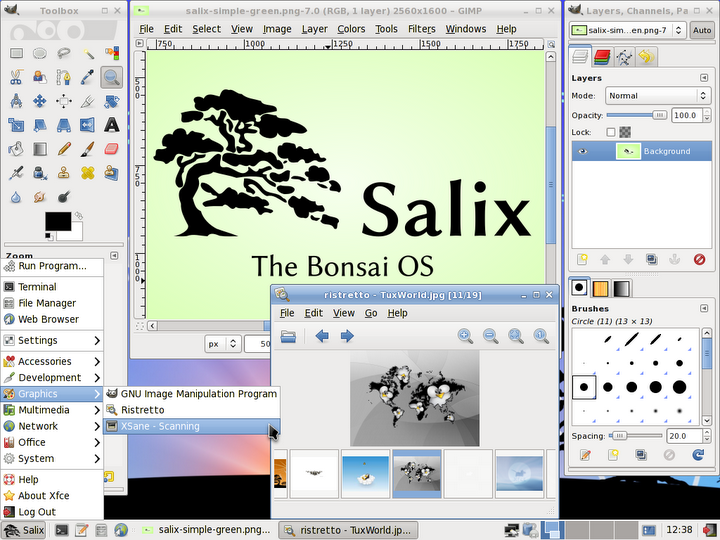Click the delete layer icon
720x540 pixels.
pos(699,259)
